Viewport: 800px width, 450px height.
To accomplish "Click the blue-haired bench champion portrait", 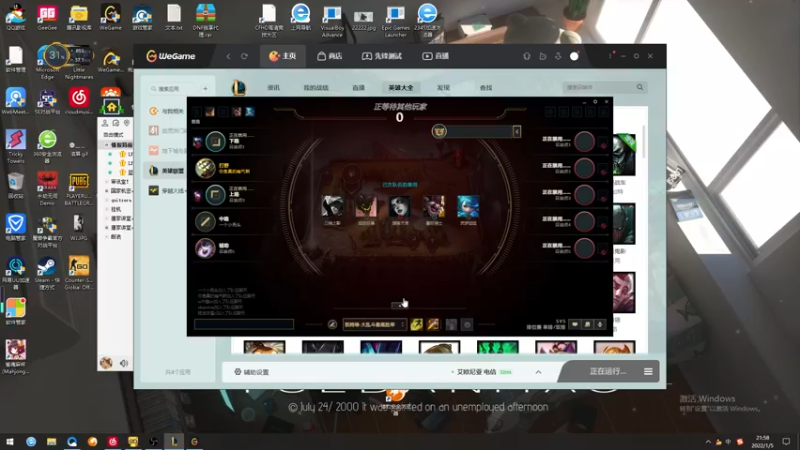I will pyautogui.click(x=468, y=206).
